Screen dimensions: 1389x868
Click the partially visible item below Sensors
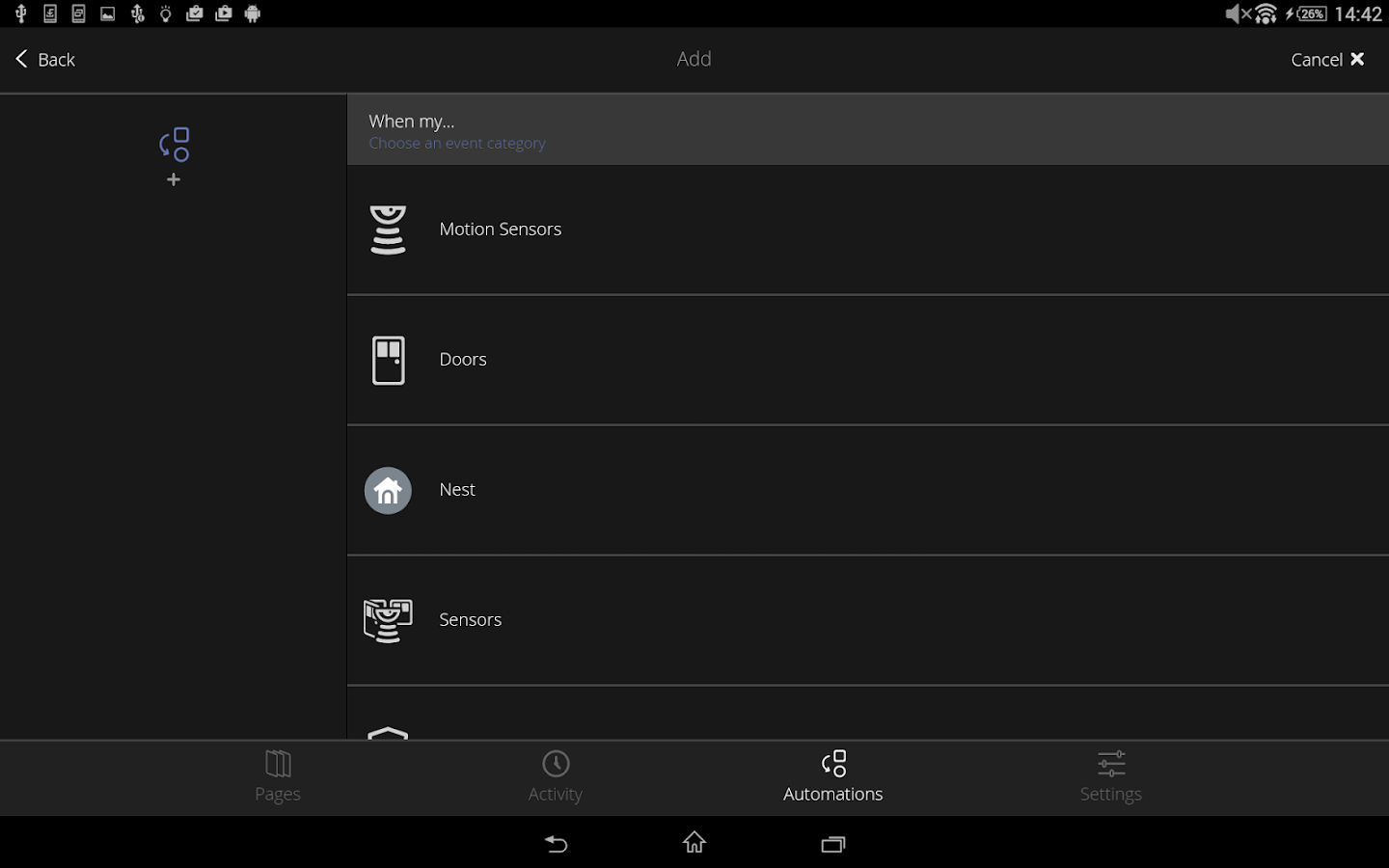(x=868, y=714)
